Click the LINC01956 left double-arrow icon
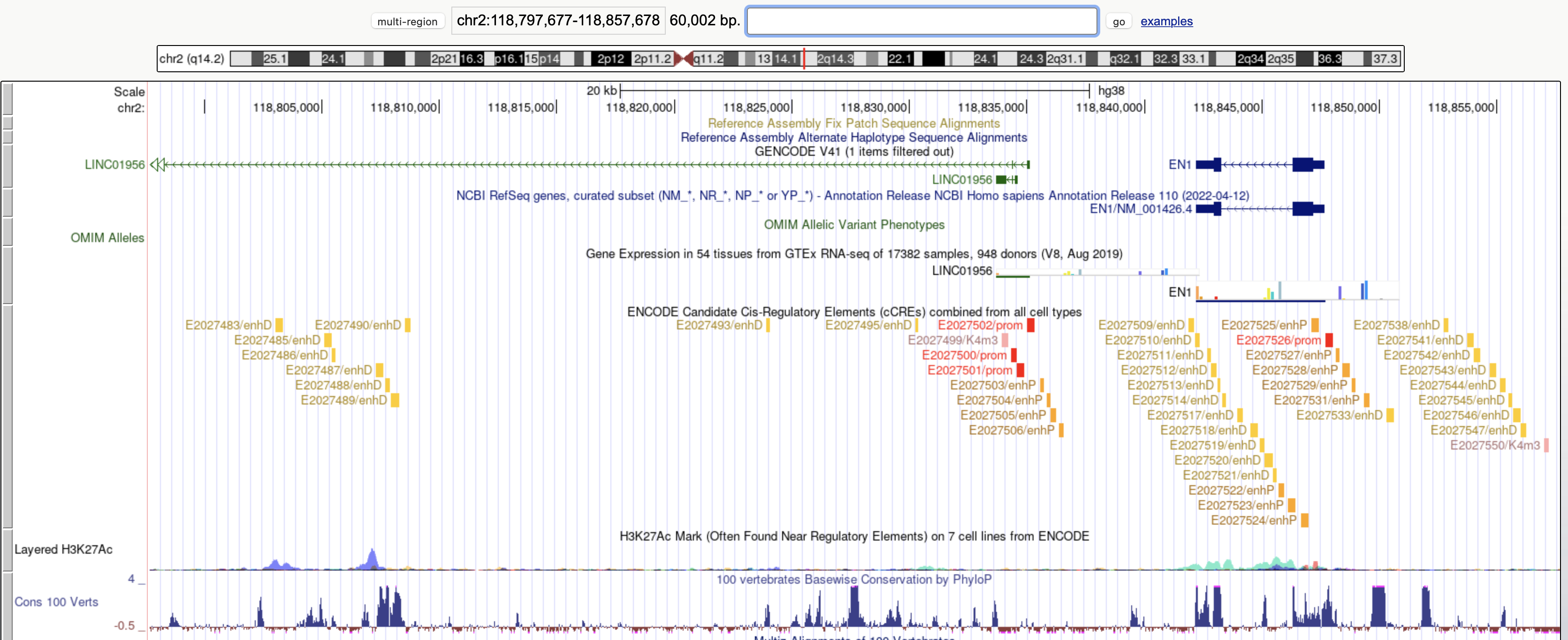Screen dimensions: 1568x640 157,164
